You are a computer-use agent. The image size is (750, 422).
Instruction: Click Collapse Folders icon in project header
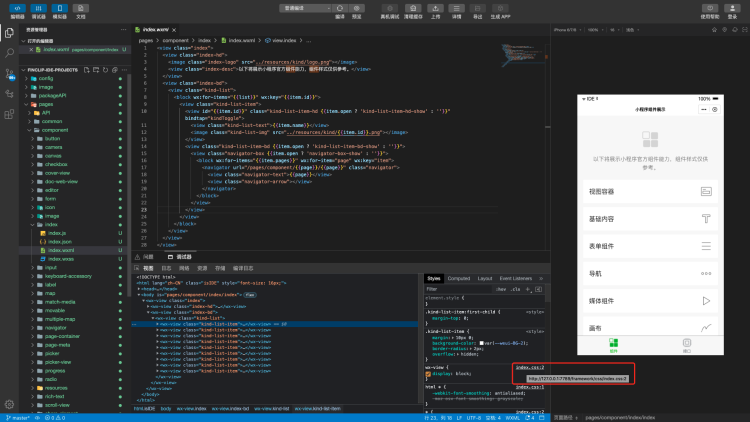click(x=115, y=70)
